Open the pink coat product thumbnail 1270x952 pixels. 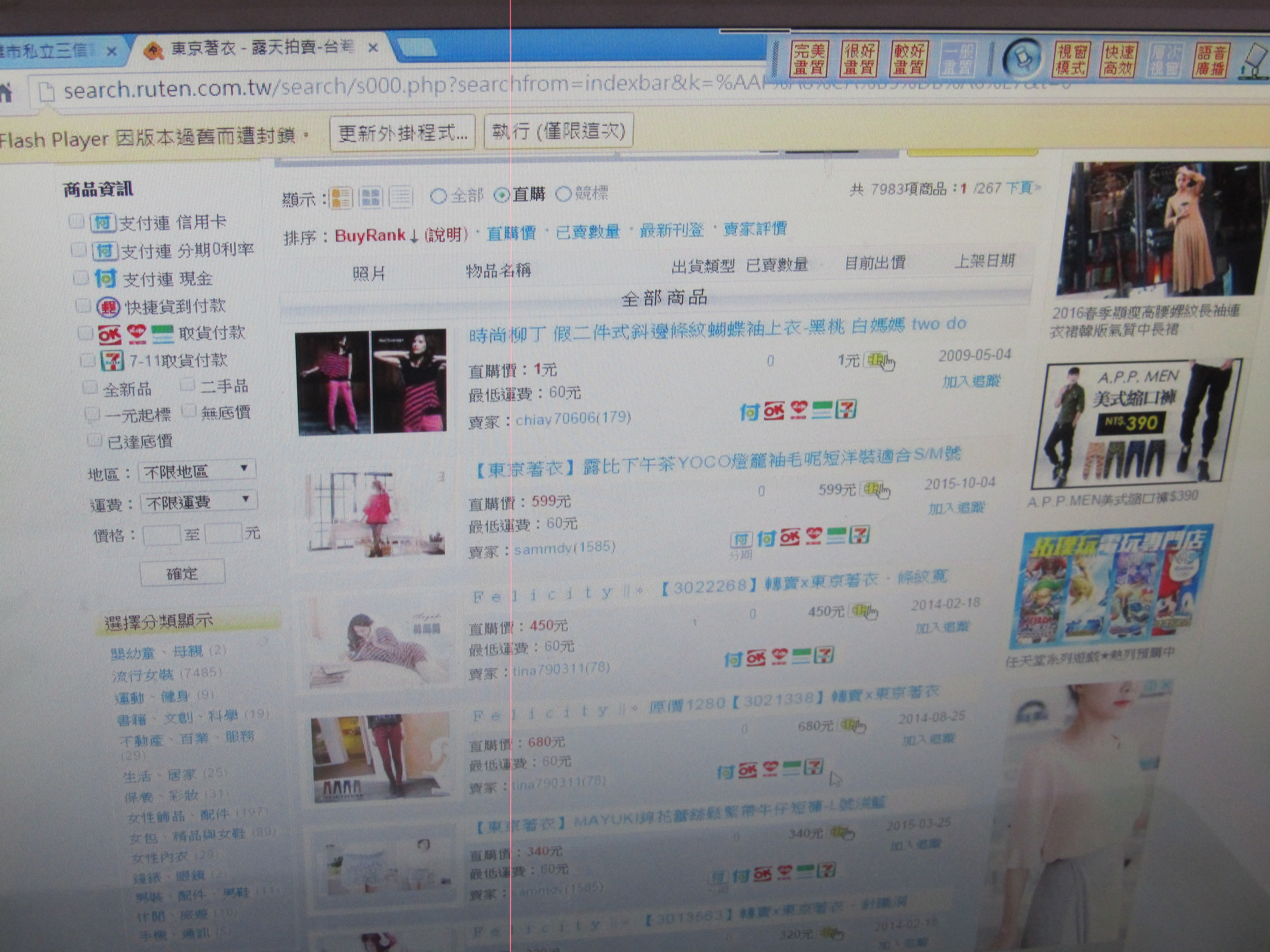375,514
